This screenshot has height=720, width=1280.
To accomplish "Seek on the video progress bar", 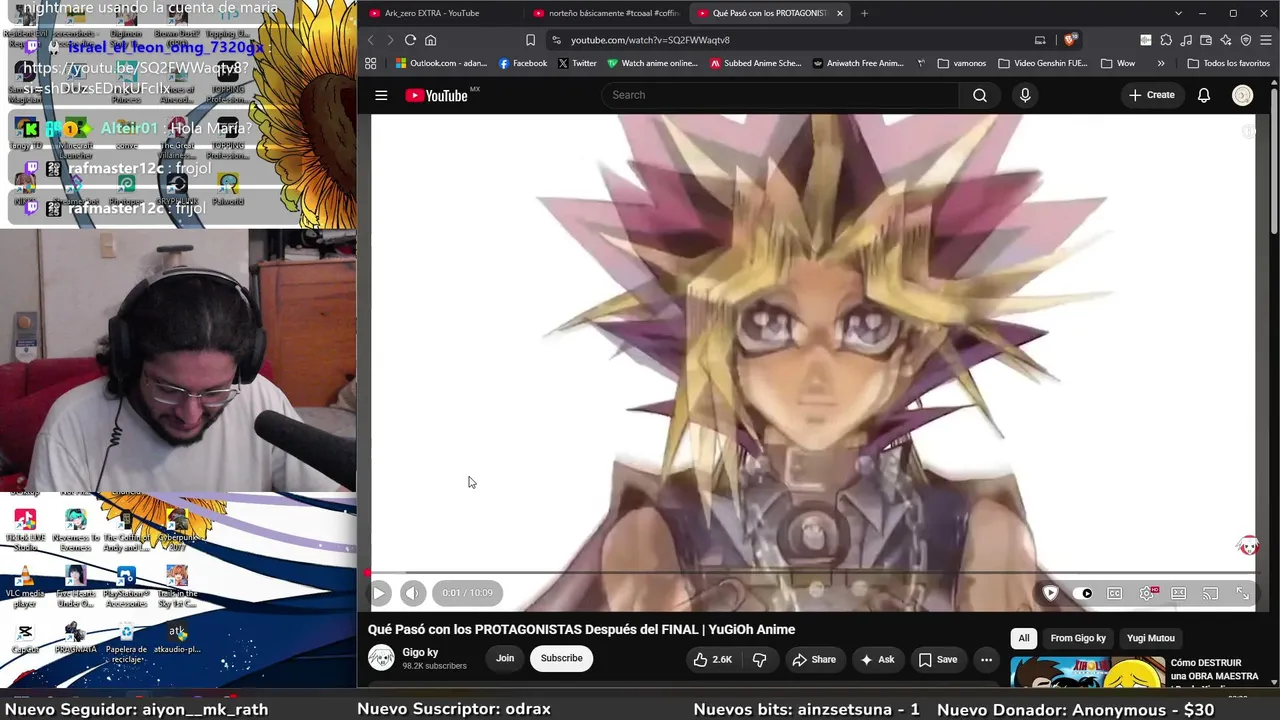I will [x=812, y=573].
